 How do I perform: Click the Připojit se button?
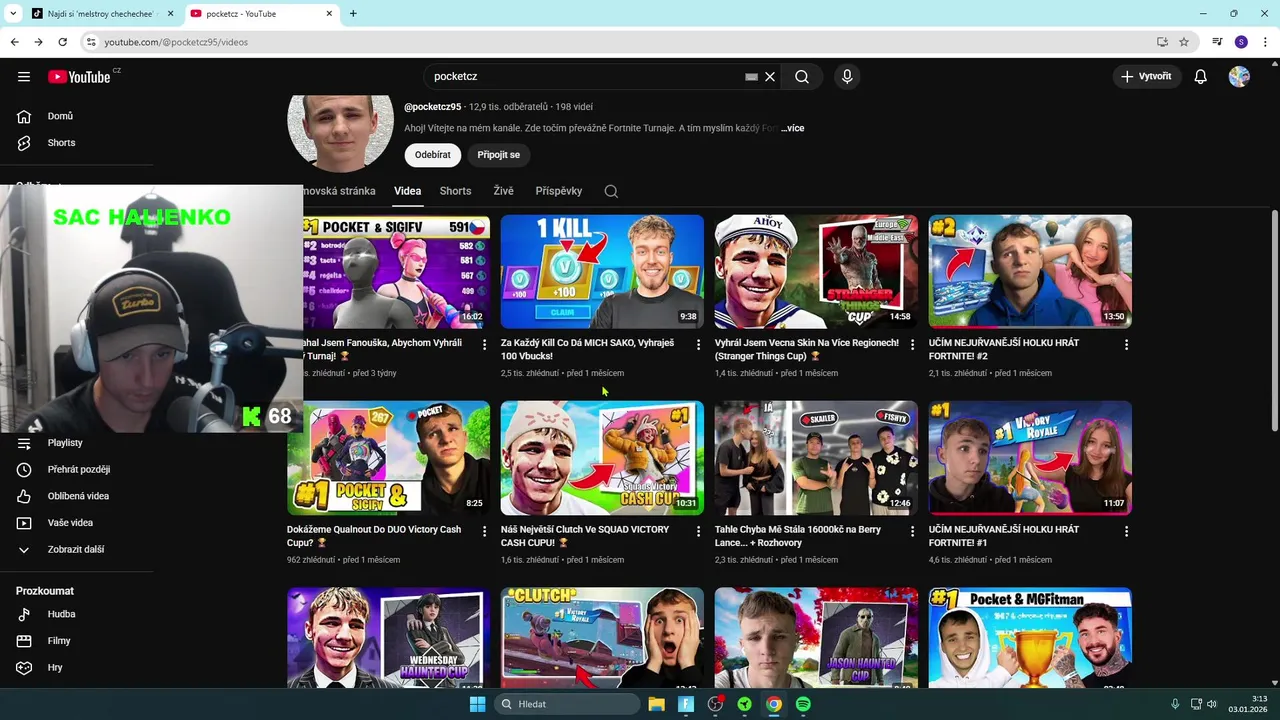(498, 155)
